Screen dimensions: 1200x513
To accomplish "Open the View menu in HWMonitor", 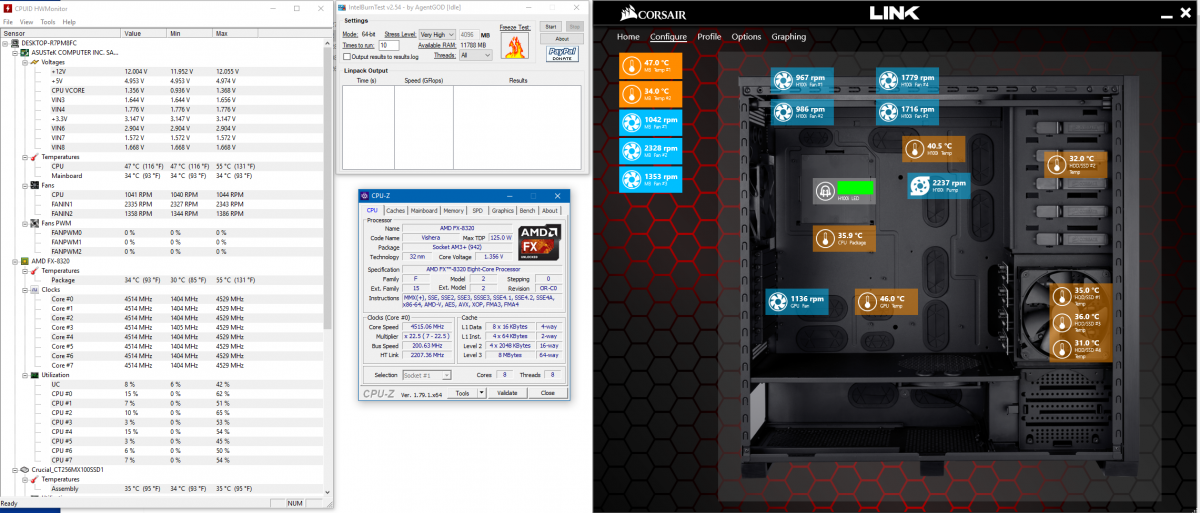I will pos(26,21).
